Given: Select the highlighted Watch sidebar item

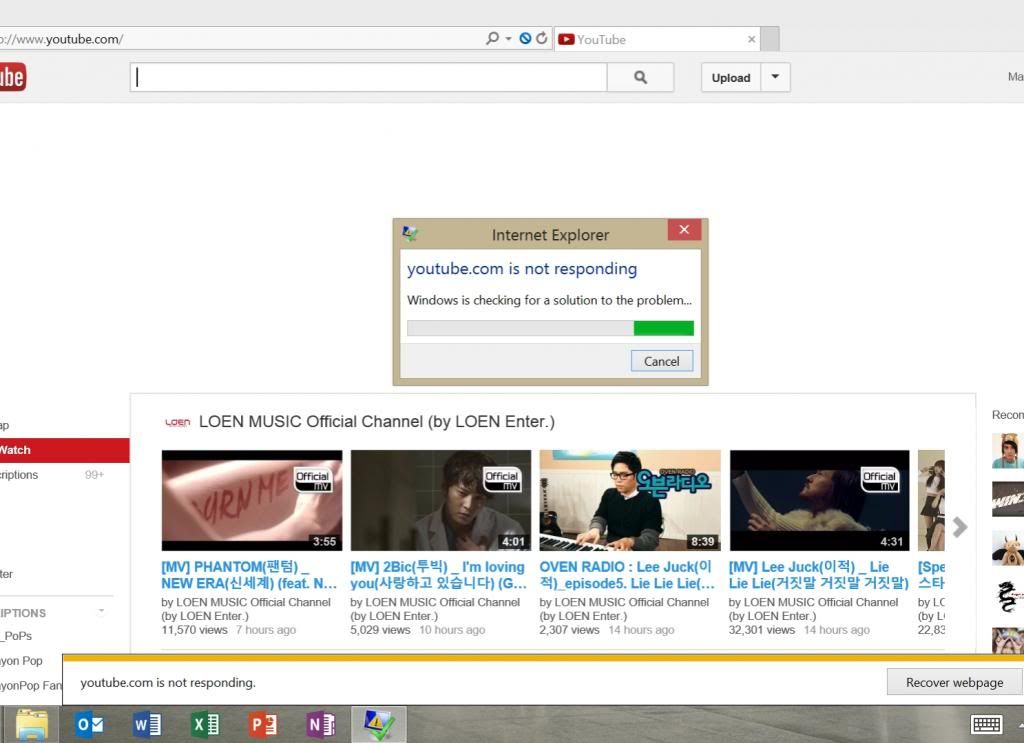Looking at the screenshot, I should point(65,450).
